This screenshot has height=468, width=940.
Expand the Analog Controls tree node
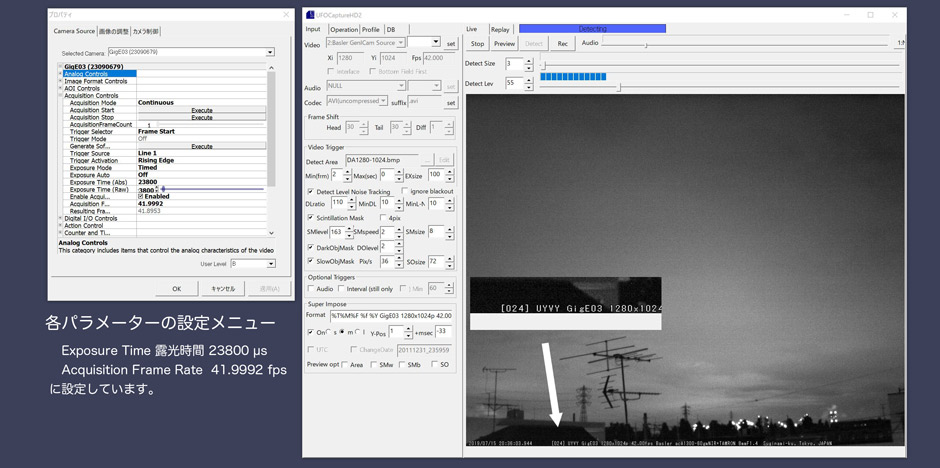(x=61, y=74)
